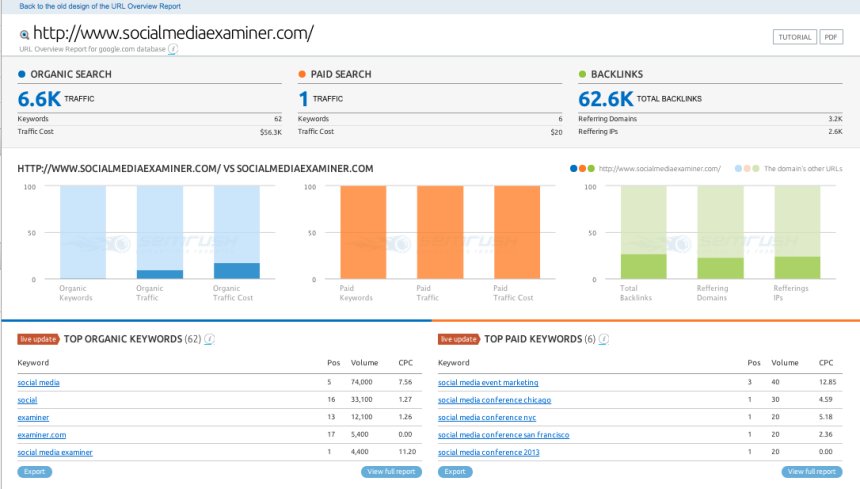
Task: Click the Paid Traffic Cost orange bar
Action: pos(517,232)
